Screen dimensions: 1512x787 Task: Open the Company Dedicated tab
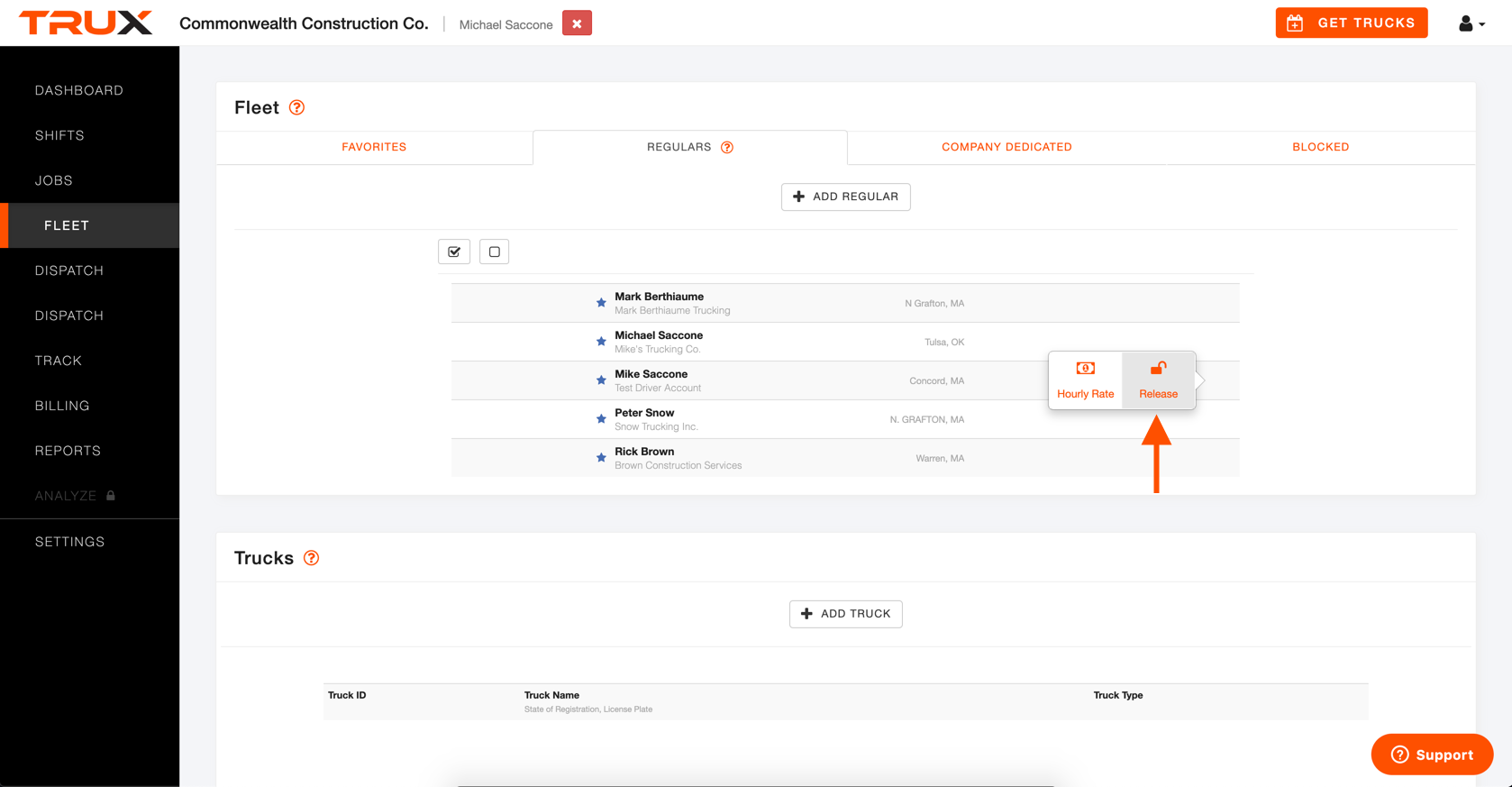point(1006,147)
